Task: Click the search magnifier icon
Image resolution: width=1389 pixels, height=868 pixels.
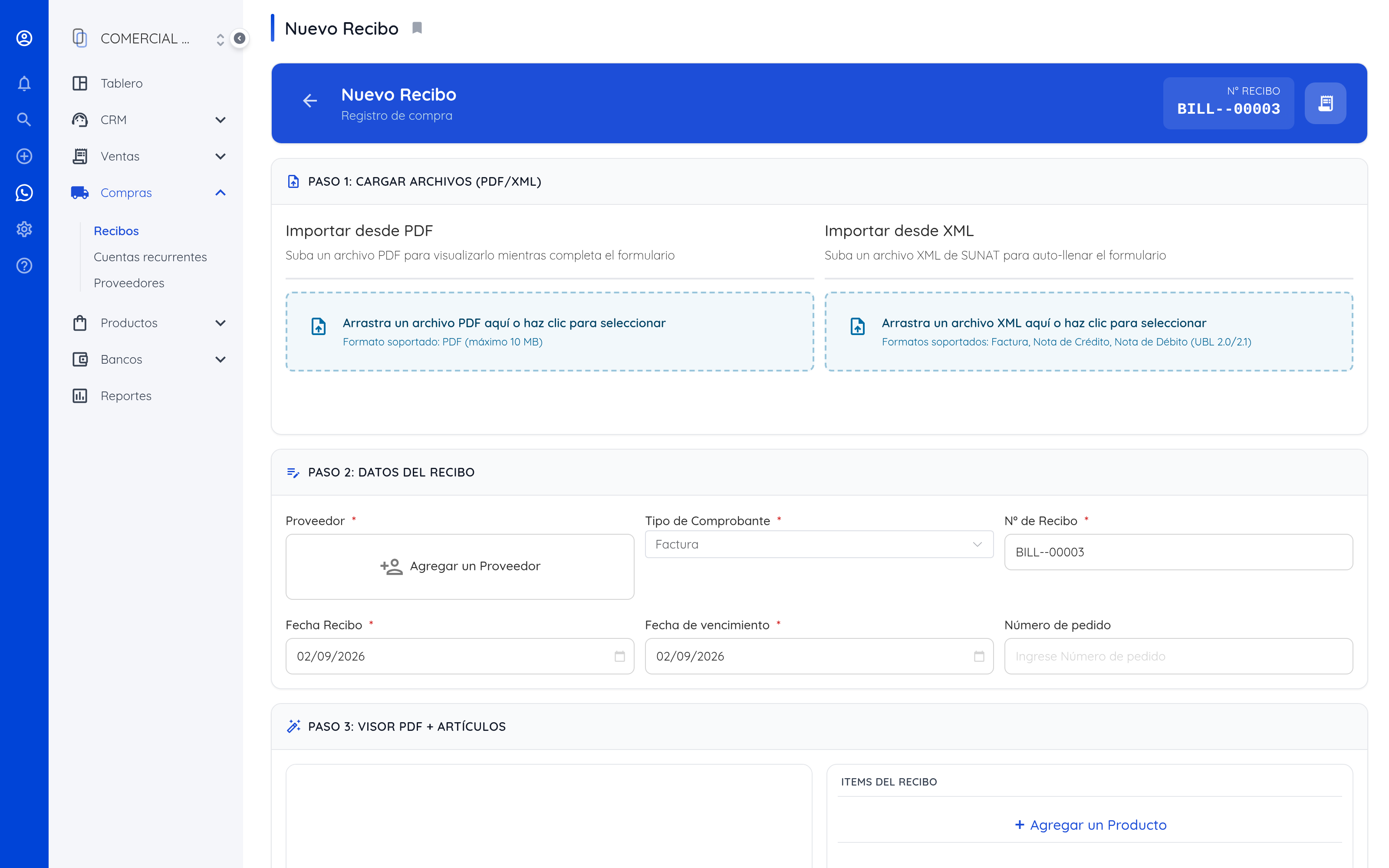Action: tap(24, 119)
